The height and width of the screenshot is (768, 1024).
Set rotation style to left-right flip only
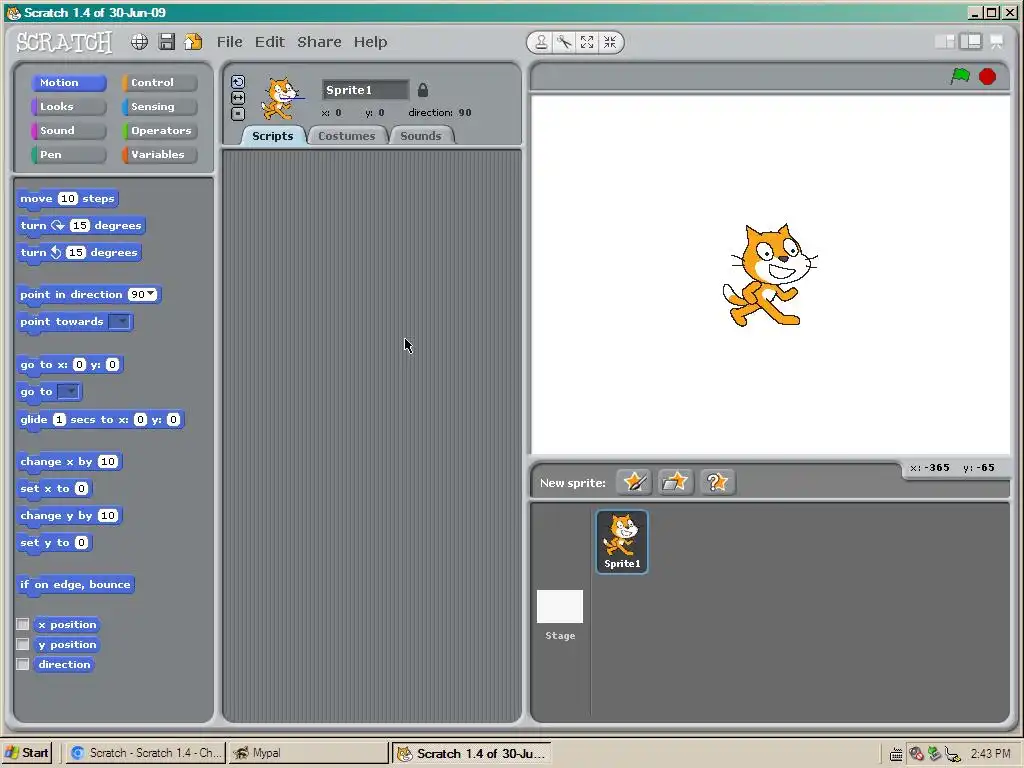point(238,98)
